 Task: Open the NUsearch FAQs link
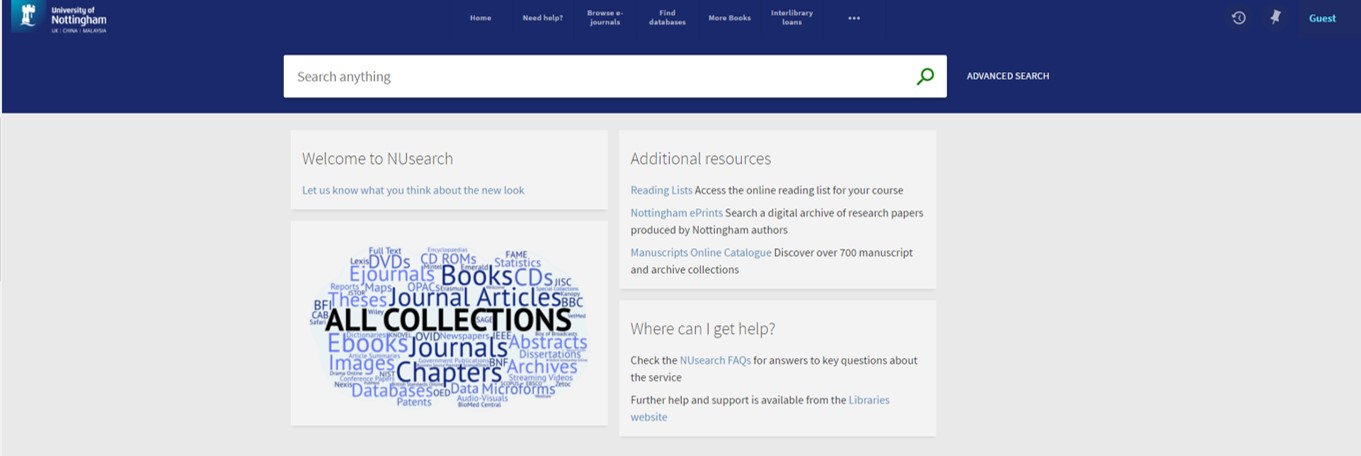pos(714,360)
